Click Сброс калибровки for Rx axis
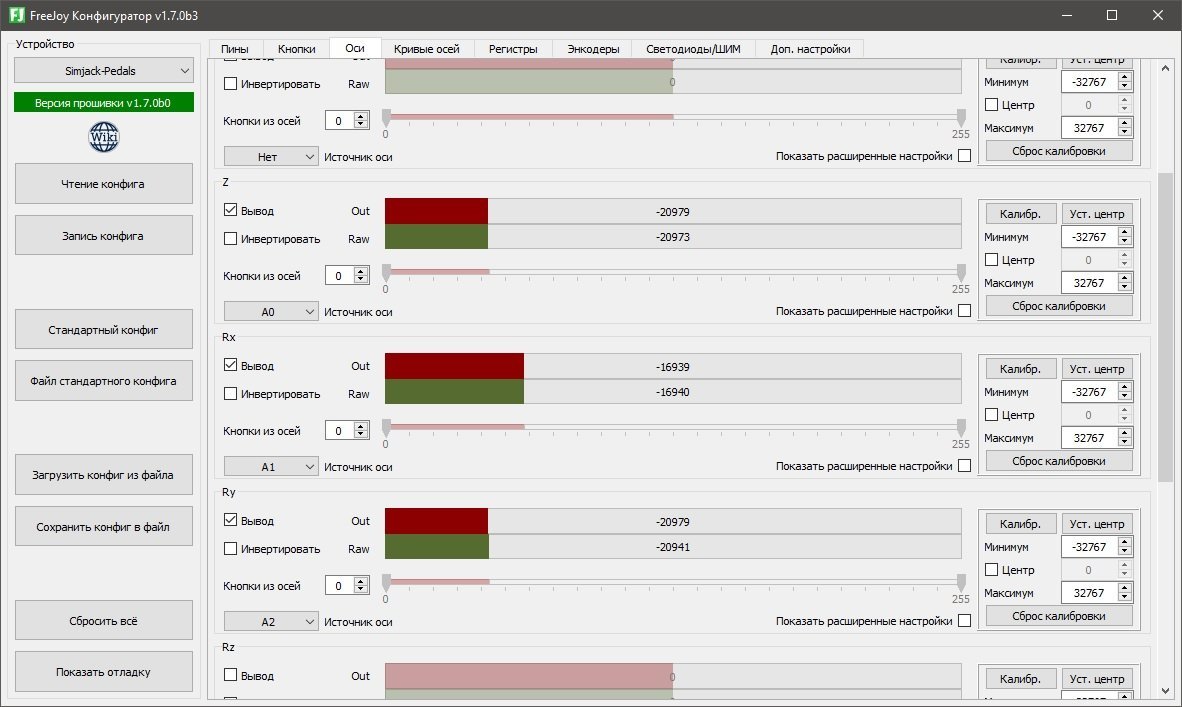Image resolution: width=1182 pixels, height=707 pixels. point(1058,461)
